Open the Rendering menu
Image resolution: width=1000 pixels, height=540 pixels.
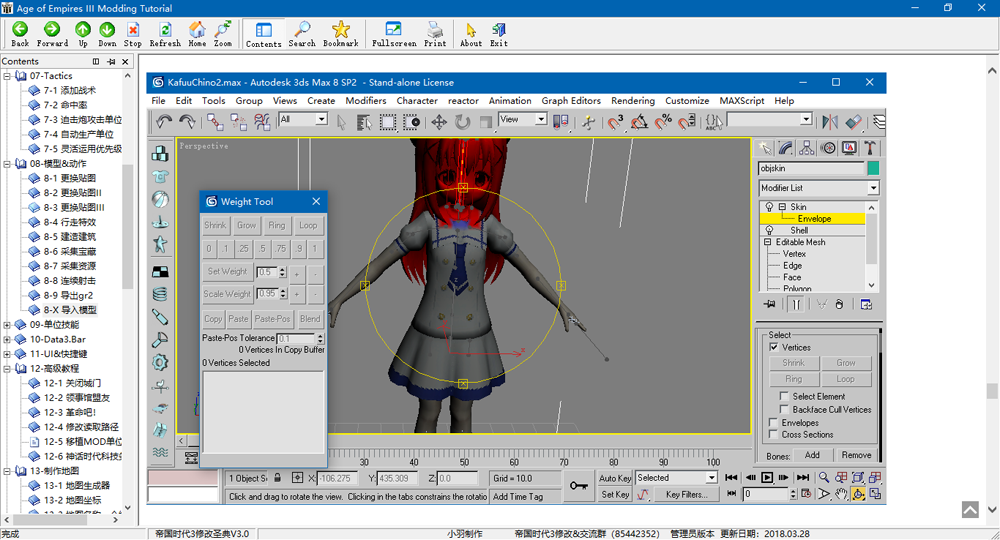(x=633, y=101)
